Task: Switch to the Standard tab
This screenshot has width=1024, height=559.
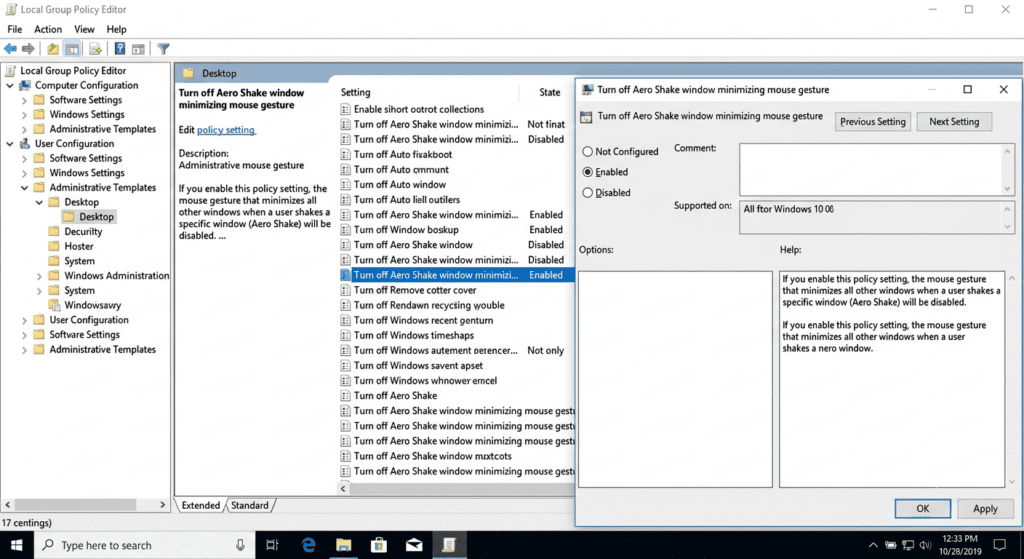Action: (x=249, y=505)
